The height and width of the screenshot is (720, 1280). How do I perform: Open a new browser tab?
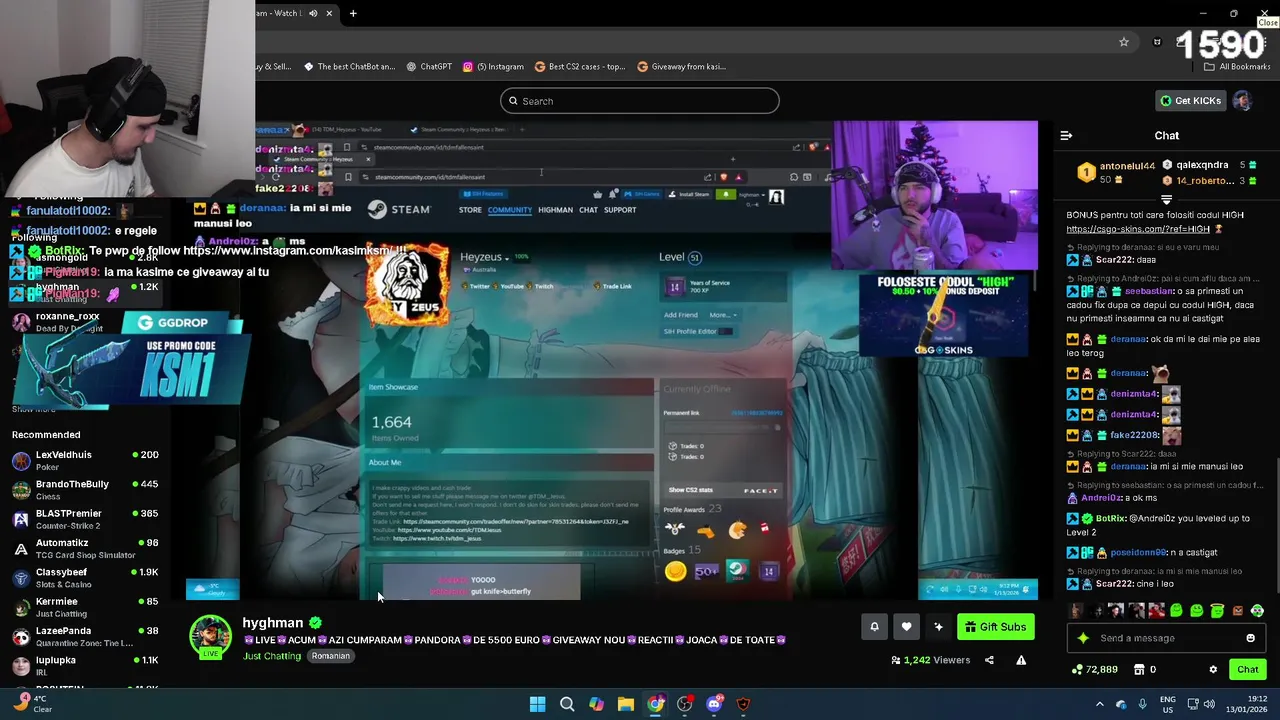coord(353,13)
